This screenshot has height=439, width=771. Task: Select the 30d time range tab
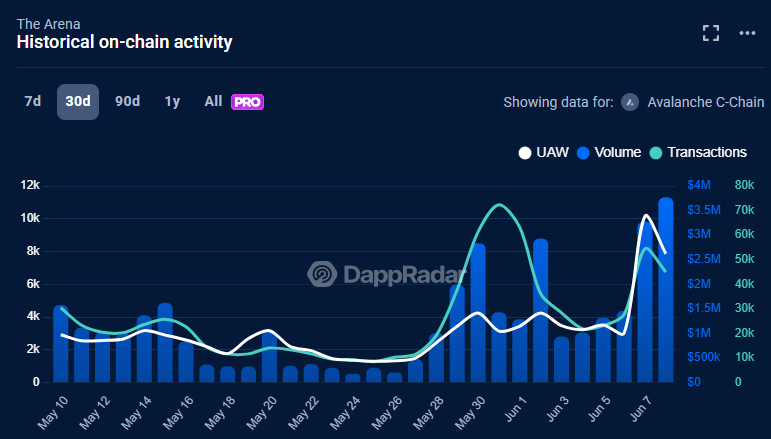coord(78,102)
